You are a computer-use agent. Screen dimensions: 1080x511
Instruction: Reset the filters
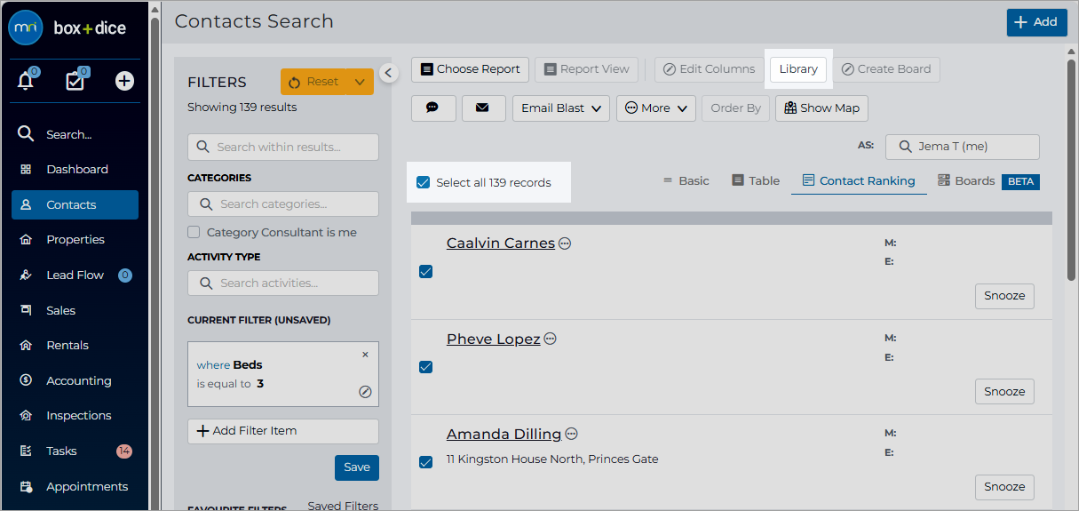point(314,82)
